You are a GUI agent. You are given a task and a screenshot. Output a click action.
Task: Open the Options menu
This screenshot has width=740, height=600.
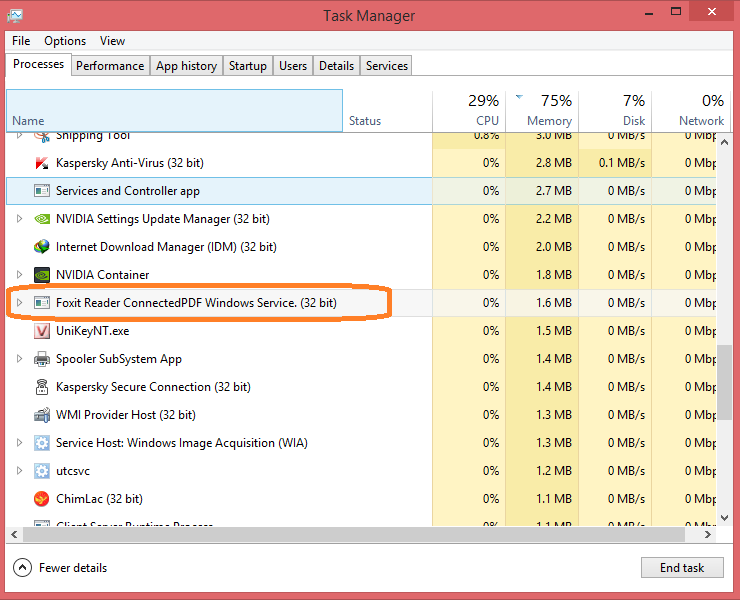[65, 41]
